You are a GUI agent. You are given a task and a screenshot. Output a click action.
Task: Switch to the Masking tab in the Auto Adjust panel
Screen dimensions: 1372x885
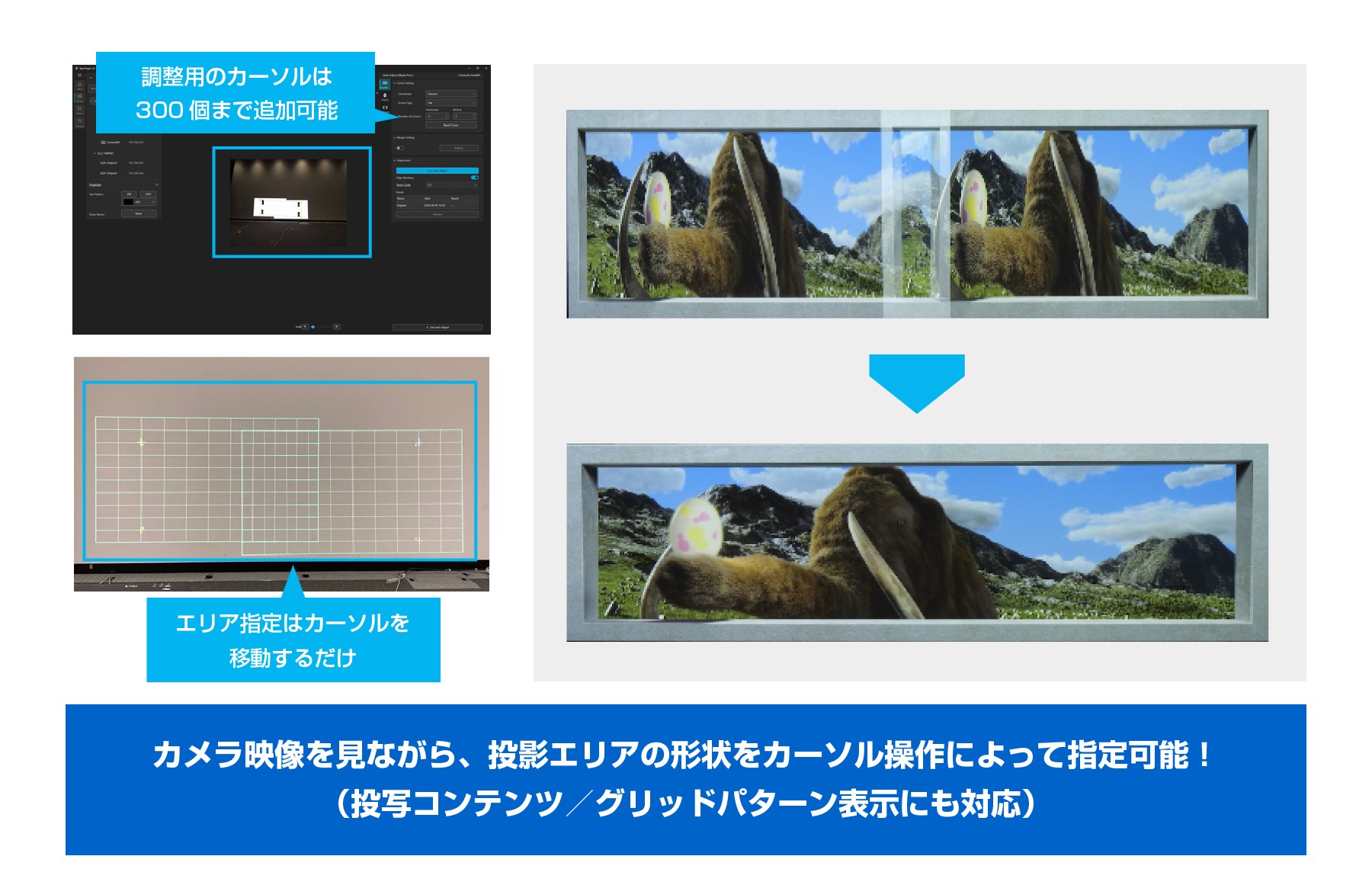pyautogui.click(x=384, y=97)
